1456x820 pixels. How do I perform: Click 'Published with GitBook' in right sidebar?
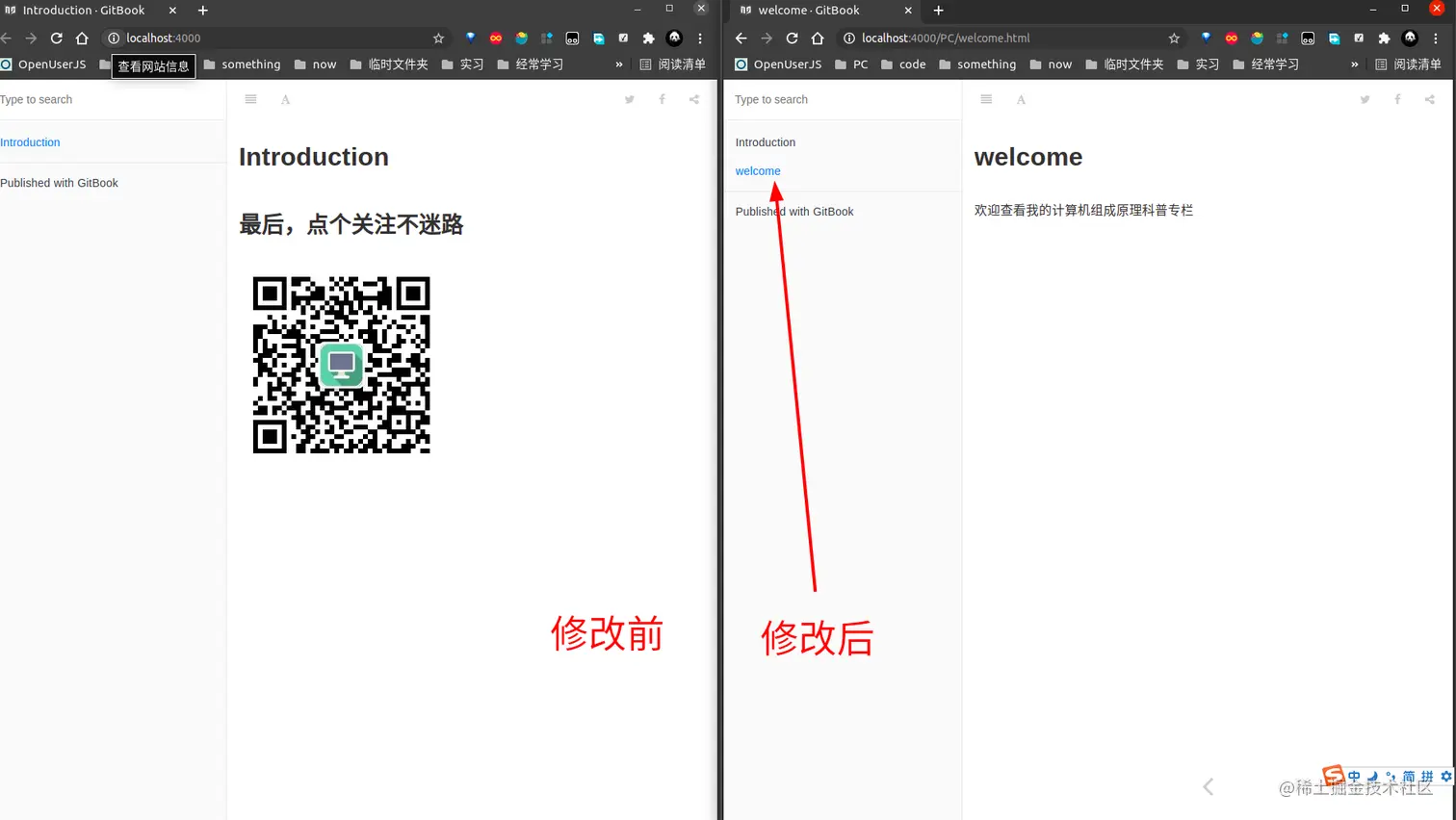point(794,212)
